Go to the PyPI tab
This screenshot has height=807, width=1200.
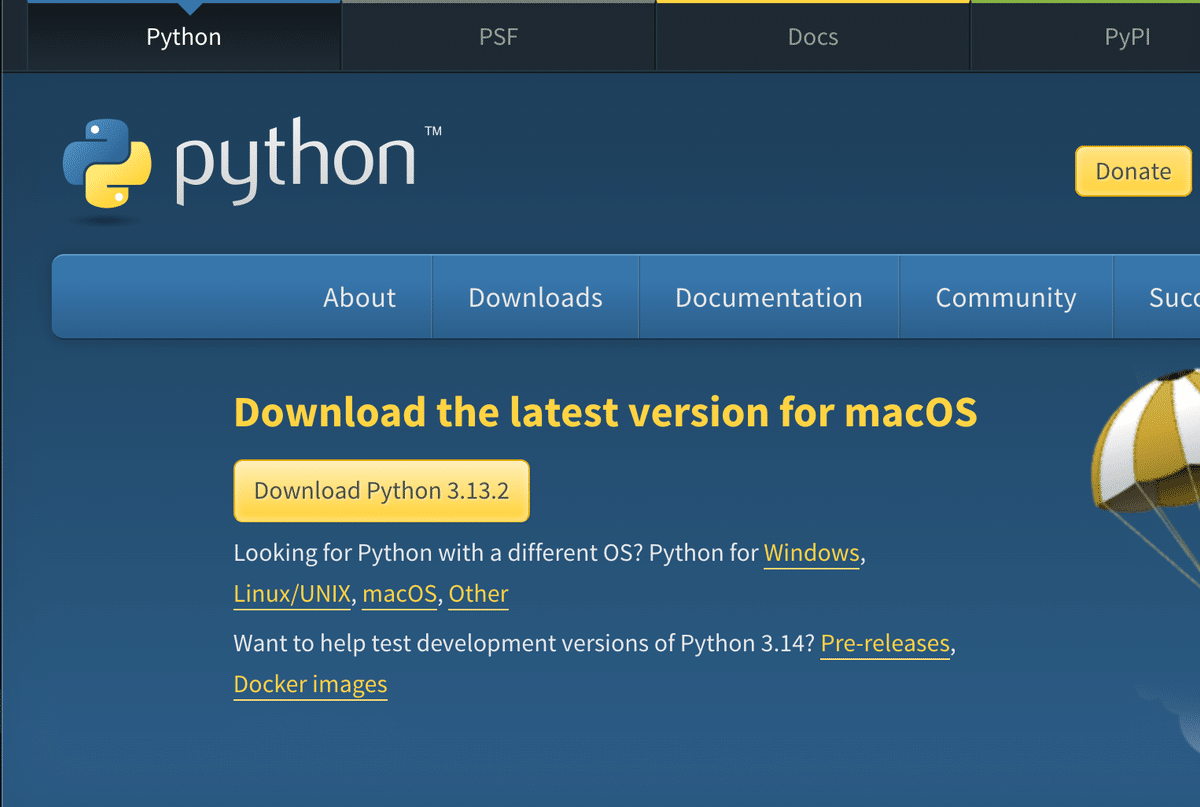coord(1127,38)
